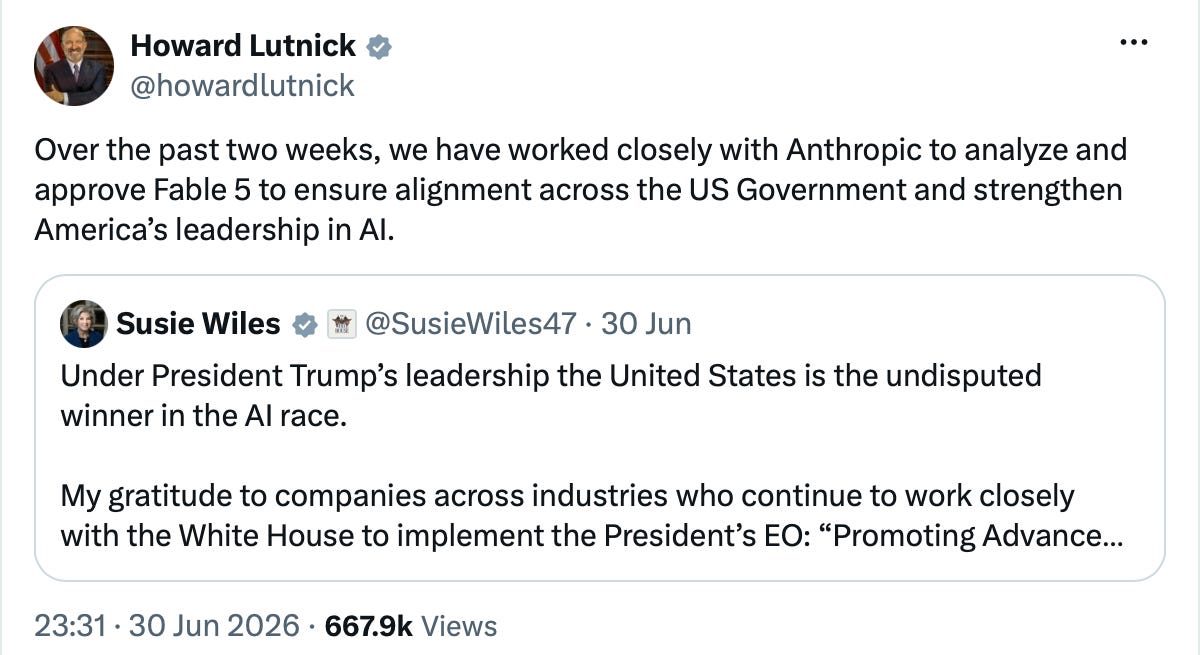1200x655 pixels.
Task: Click the verified badge next to Susie Wiles
Action: pyautogui.click(x=304, y=324)
